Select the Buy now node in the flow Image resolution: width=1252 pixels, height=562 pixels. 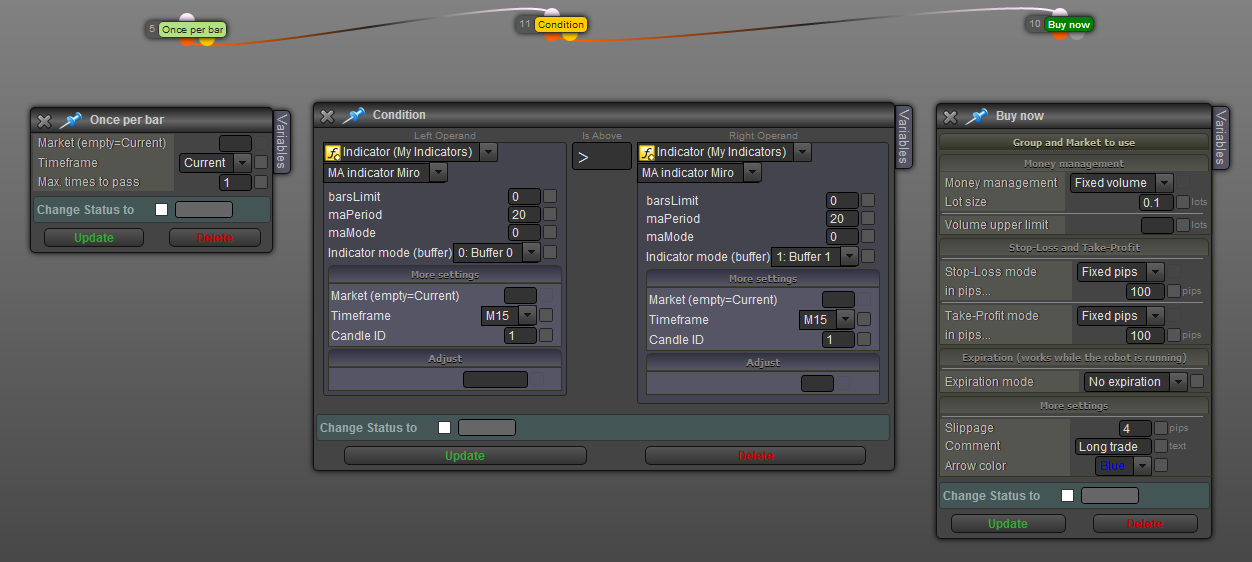[x=1068, y=24]
